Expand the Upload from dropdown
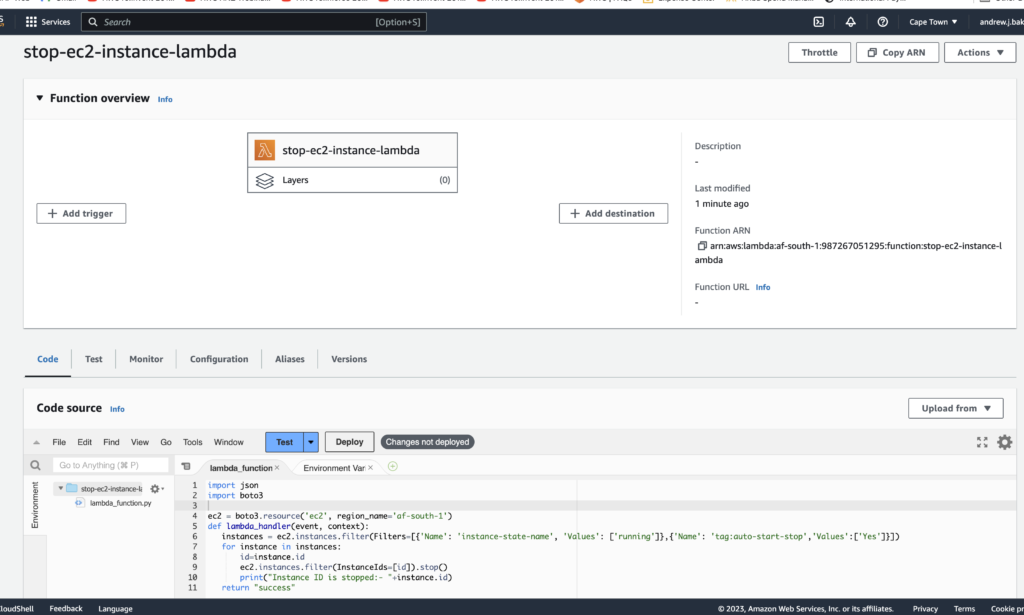Viewport: 1024px width, 615px height. click(x=955, y=408)
